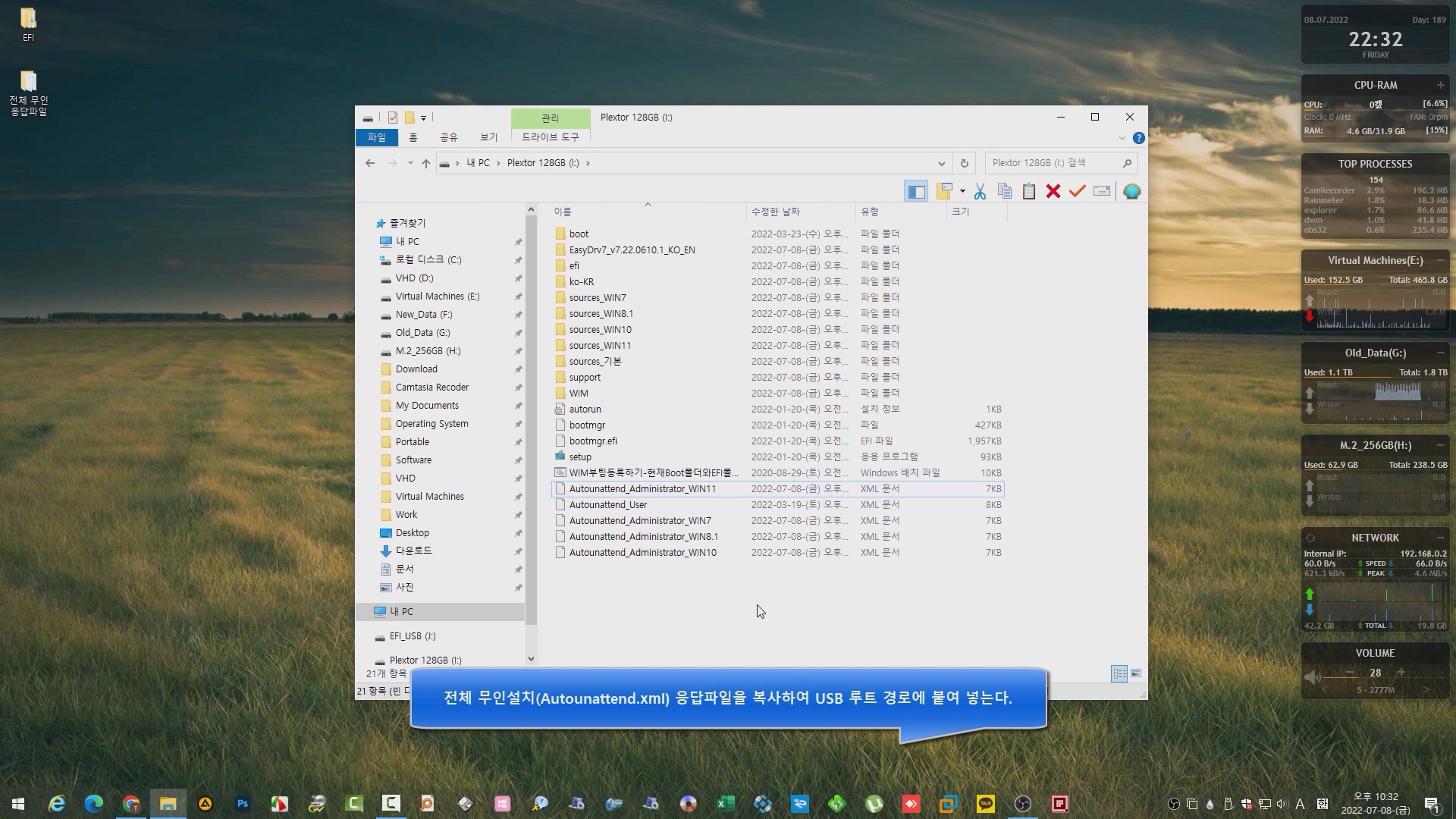Open the folder options toolbar icon
The height and width of the screenshot is (819, 1456).
click(944, 192)
